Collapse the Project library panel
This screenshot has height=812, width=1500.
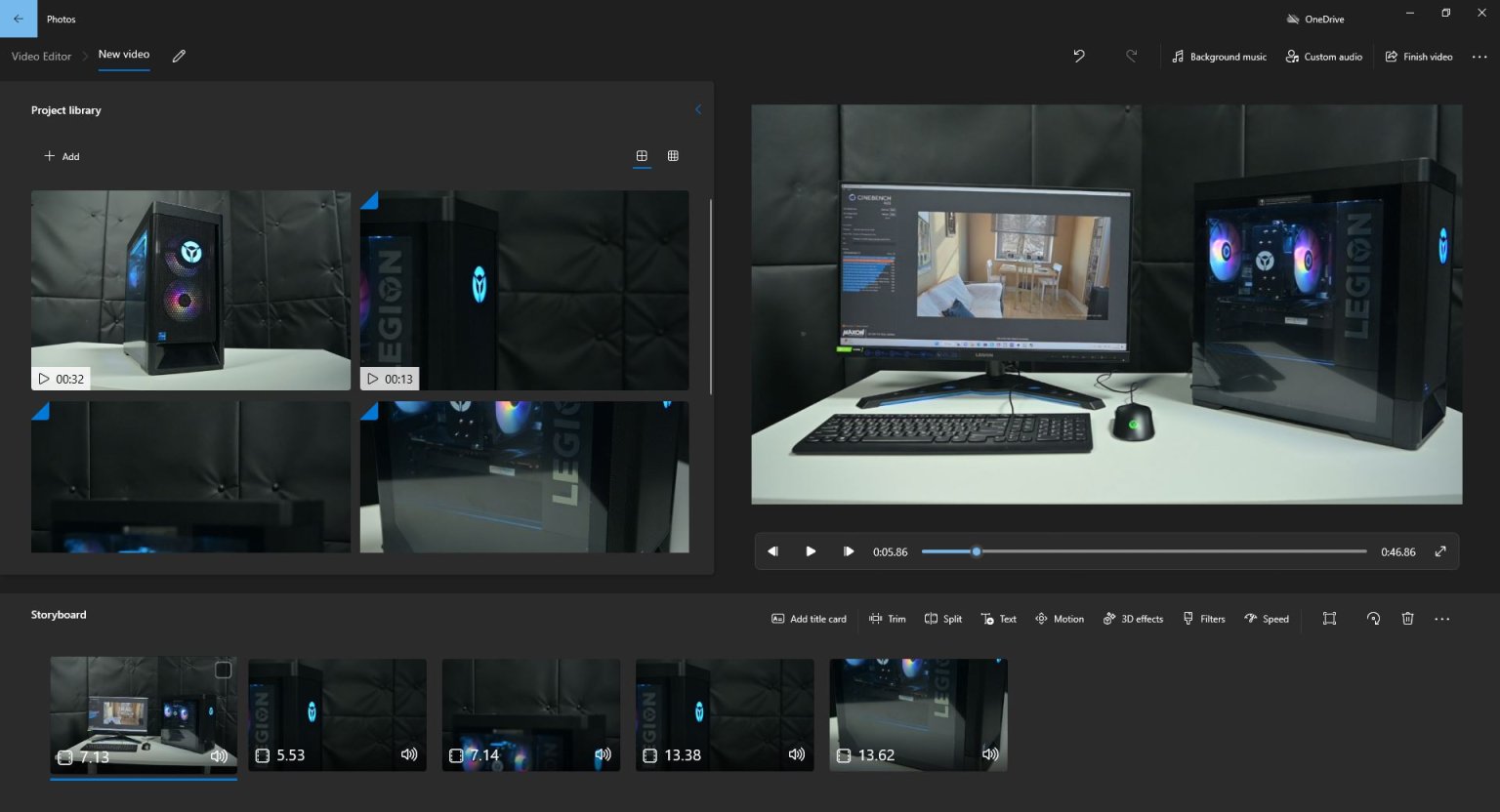697,109
